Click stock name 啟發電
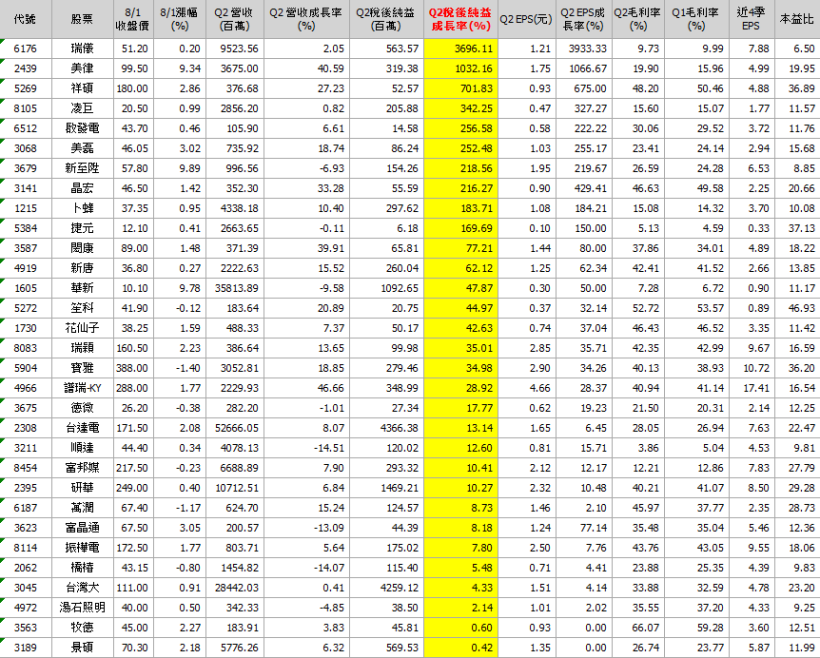Viewport: 820px width, 658px height. point(82,128)
